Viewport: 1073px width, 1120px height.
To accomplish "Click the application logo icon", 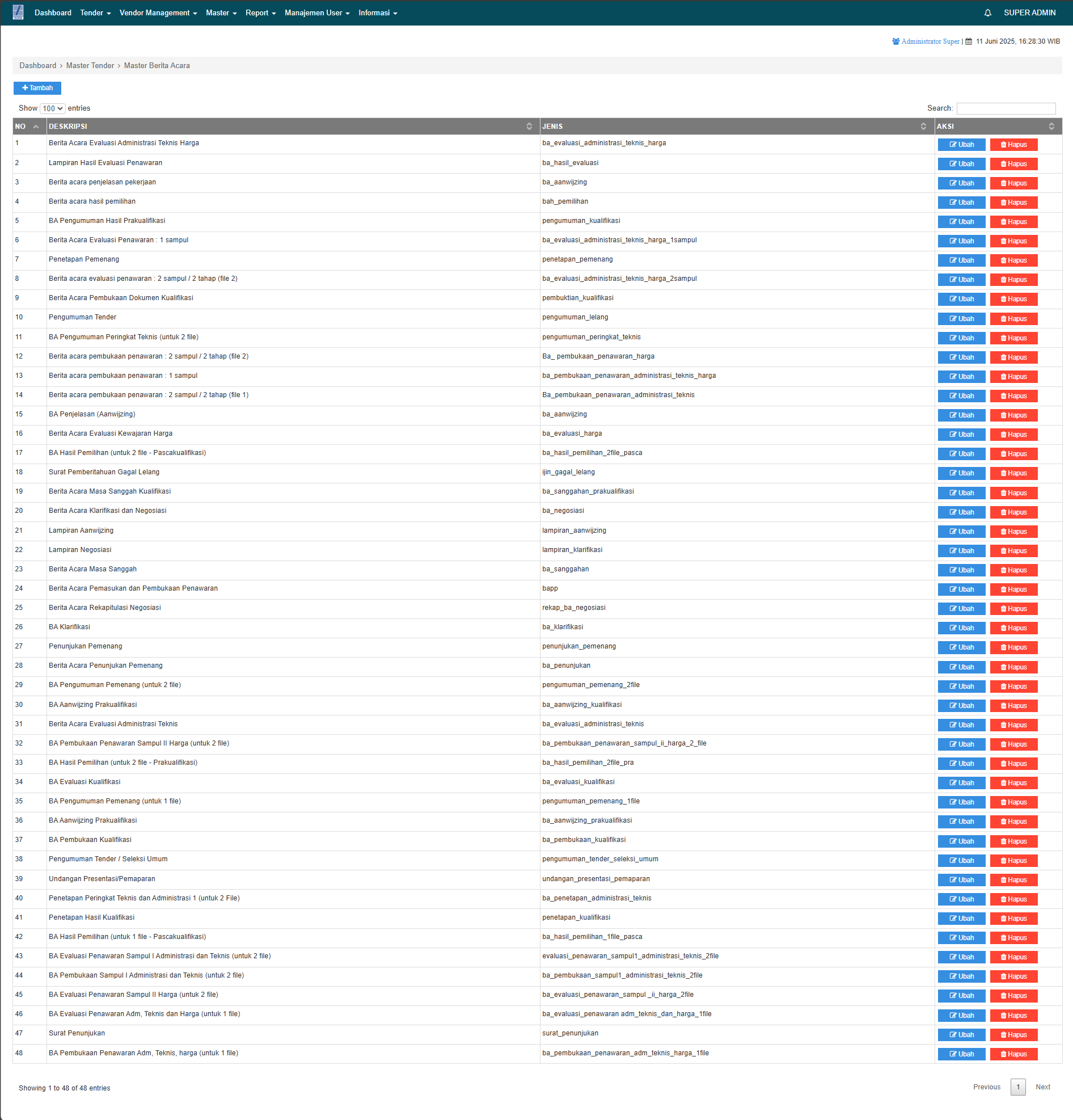I will pyautogui.click(x=18, y=12).
